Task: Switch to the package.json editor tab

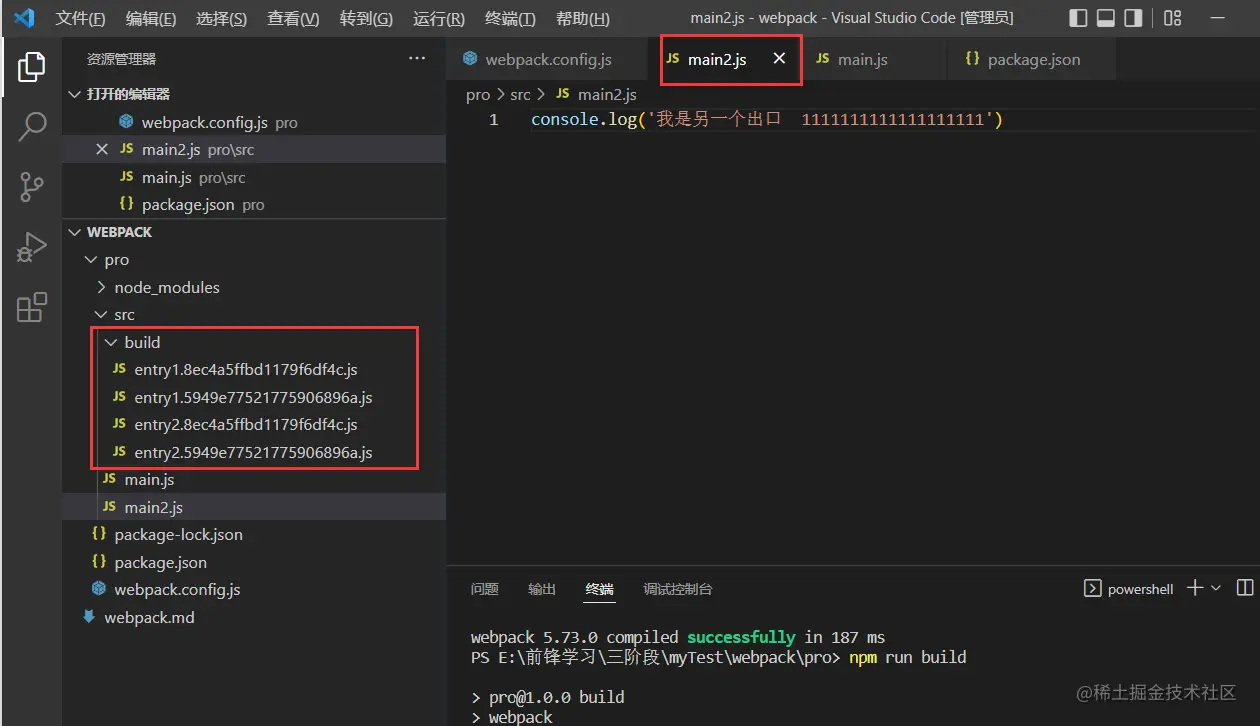Action: click(x=1033, y=59)
